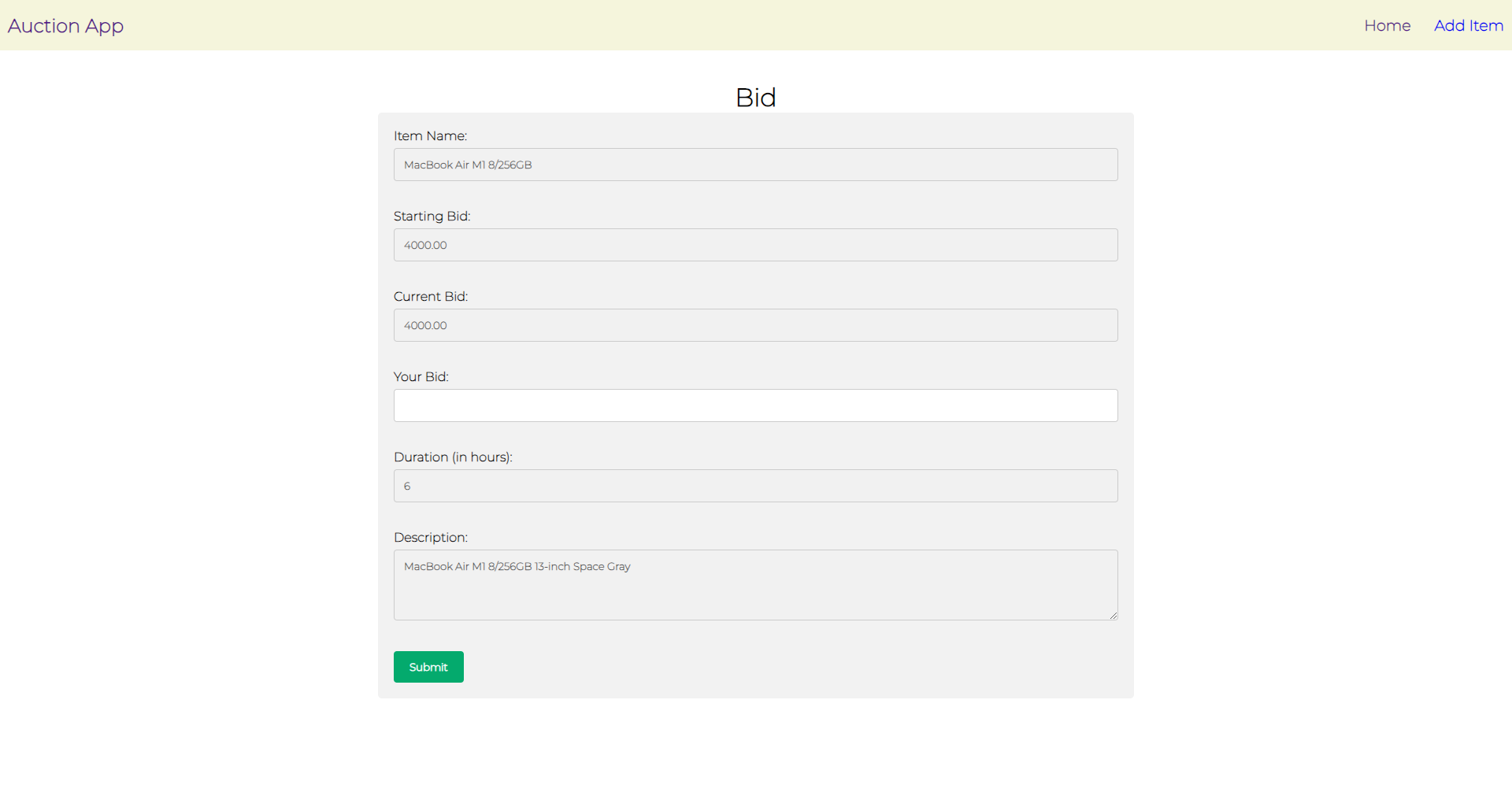This screenshot has width=1512, height=785.
Task: Click the 'Description:' label
Action: (x=431, y=538)
